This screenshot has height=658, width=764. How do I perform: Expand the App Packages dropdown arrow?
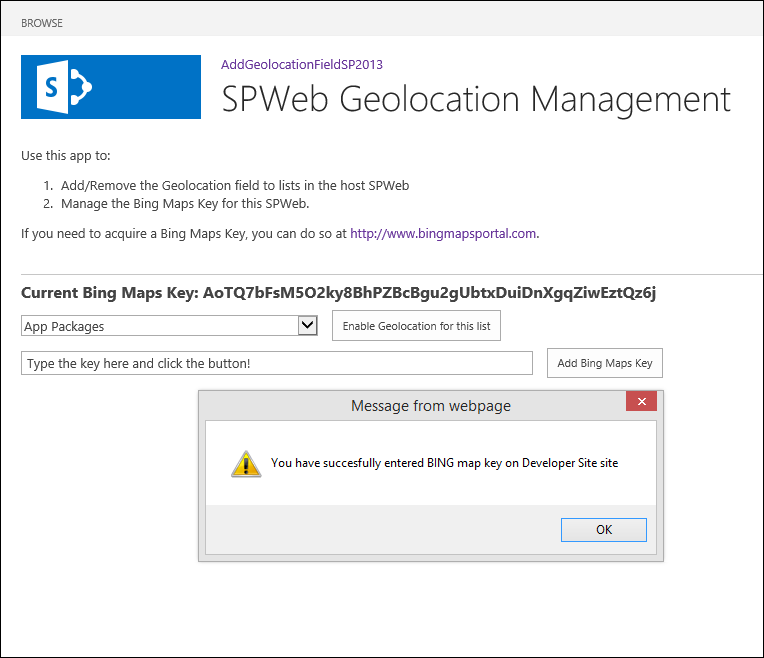pos(307,325)
